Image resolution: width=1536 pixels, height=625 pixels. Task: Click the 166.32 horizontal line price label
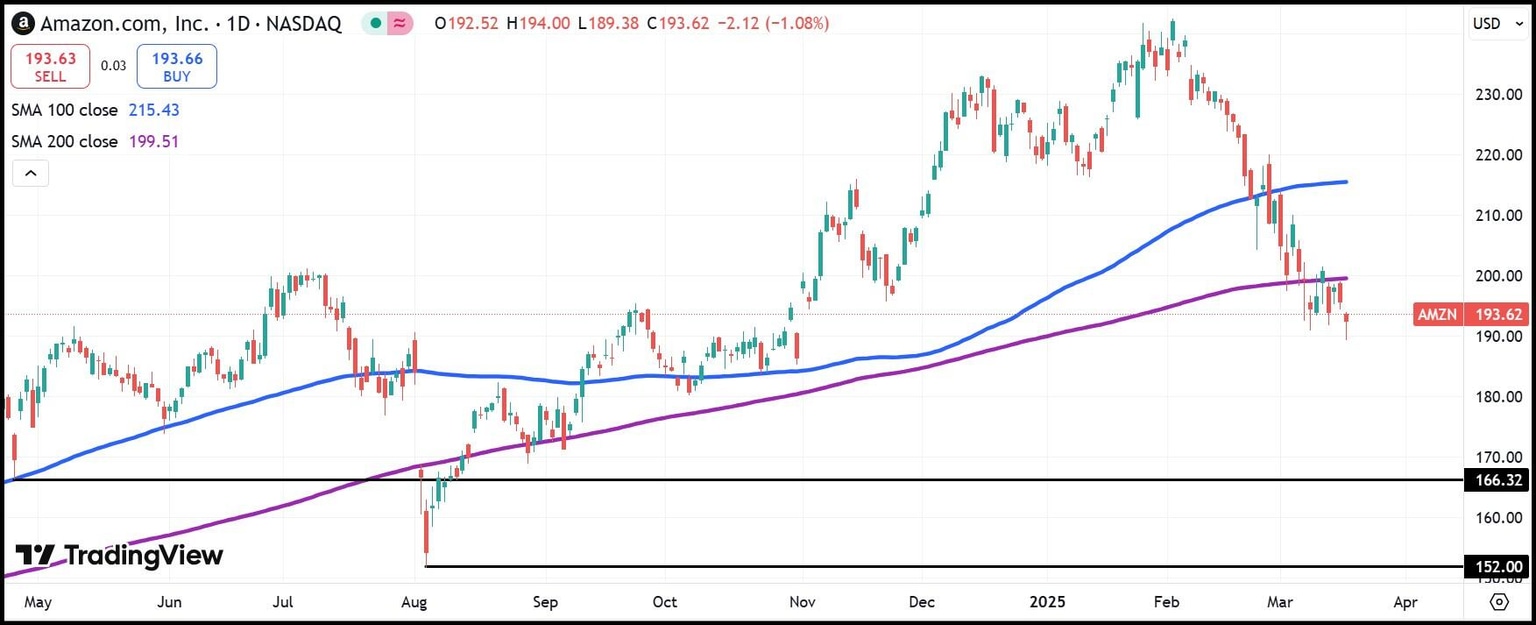(1497, 480)
